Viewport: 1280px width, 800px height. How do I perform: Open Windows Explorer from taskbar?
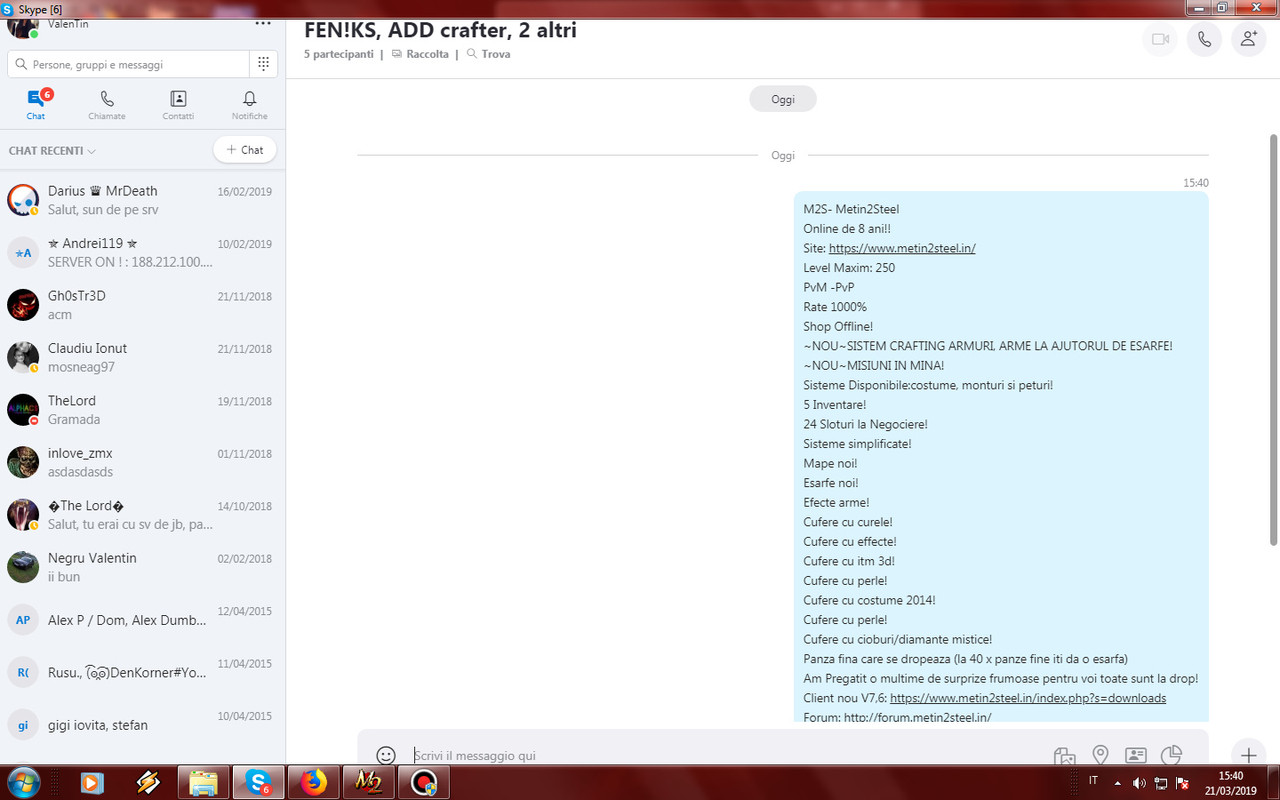point(203,783)
